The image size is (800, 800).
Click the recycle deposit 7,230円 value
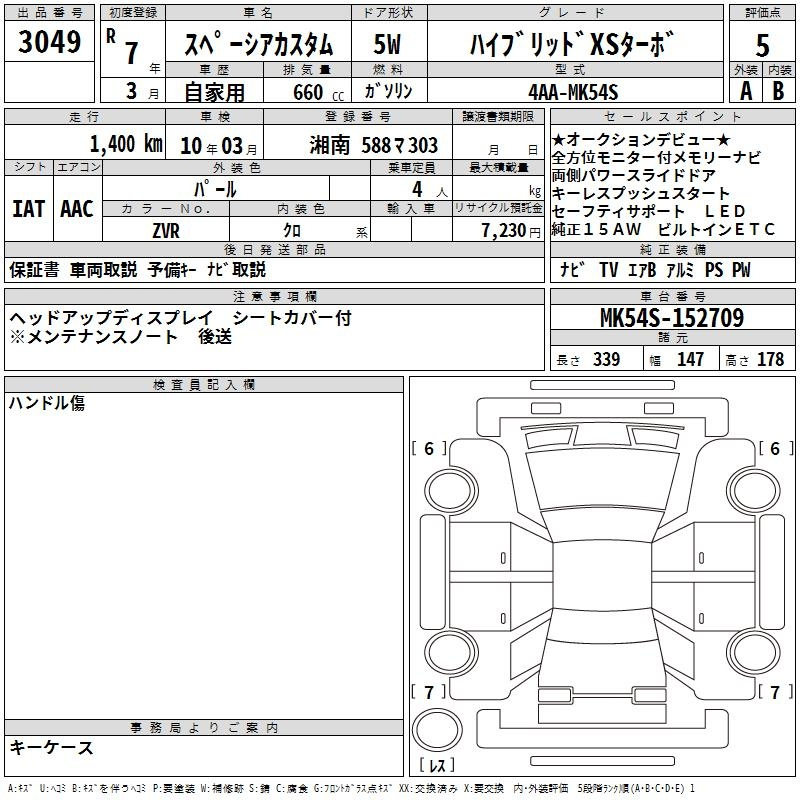click(505, 230)
